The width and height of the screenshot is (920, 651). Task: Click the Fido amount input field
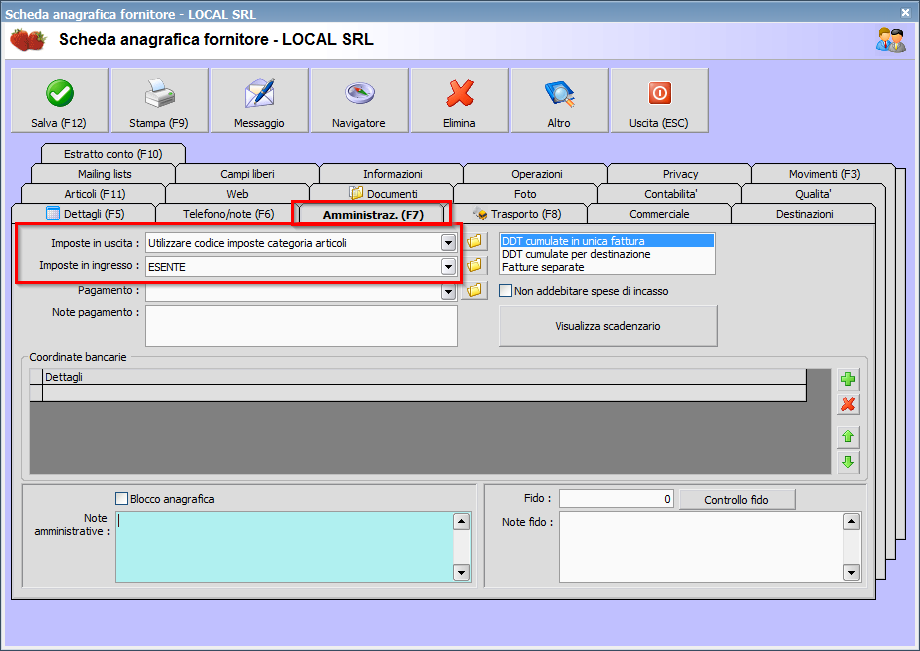tap(616, 499)
